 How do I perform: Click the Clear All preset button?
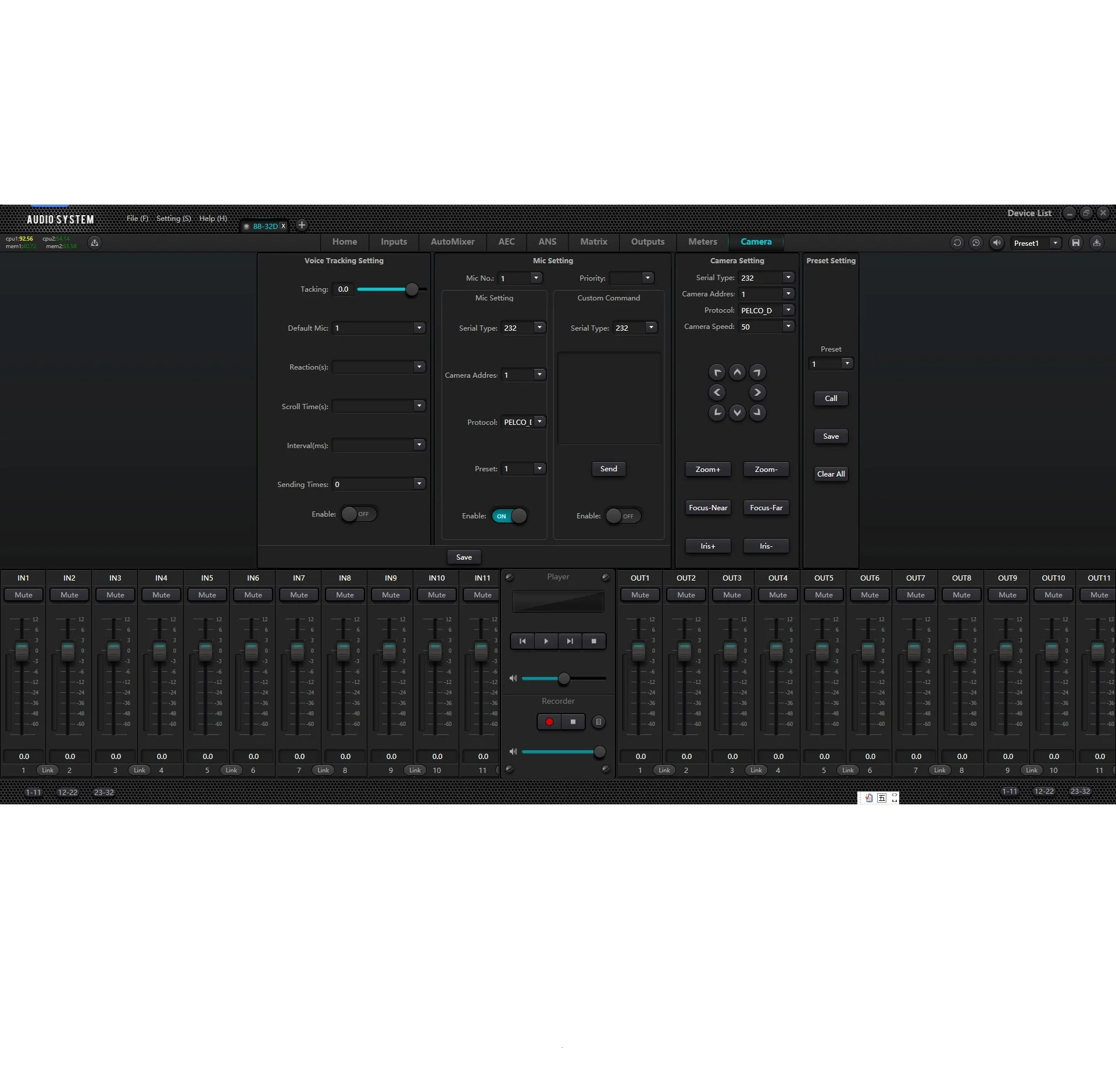click(831, 474)
